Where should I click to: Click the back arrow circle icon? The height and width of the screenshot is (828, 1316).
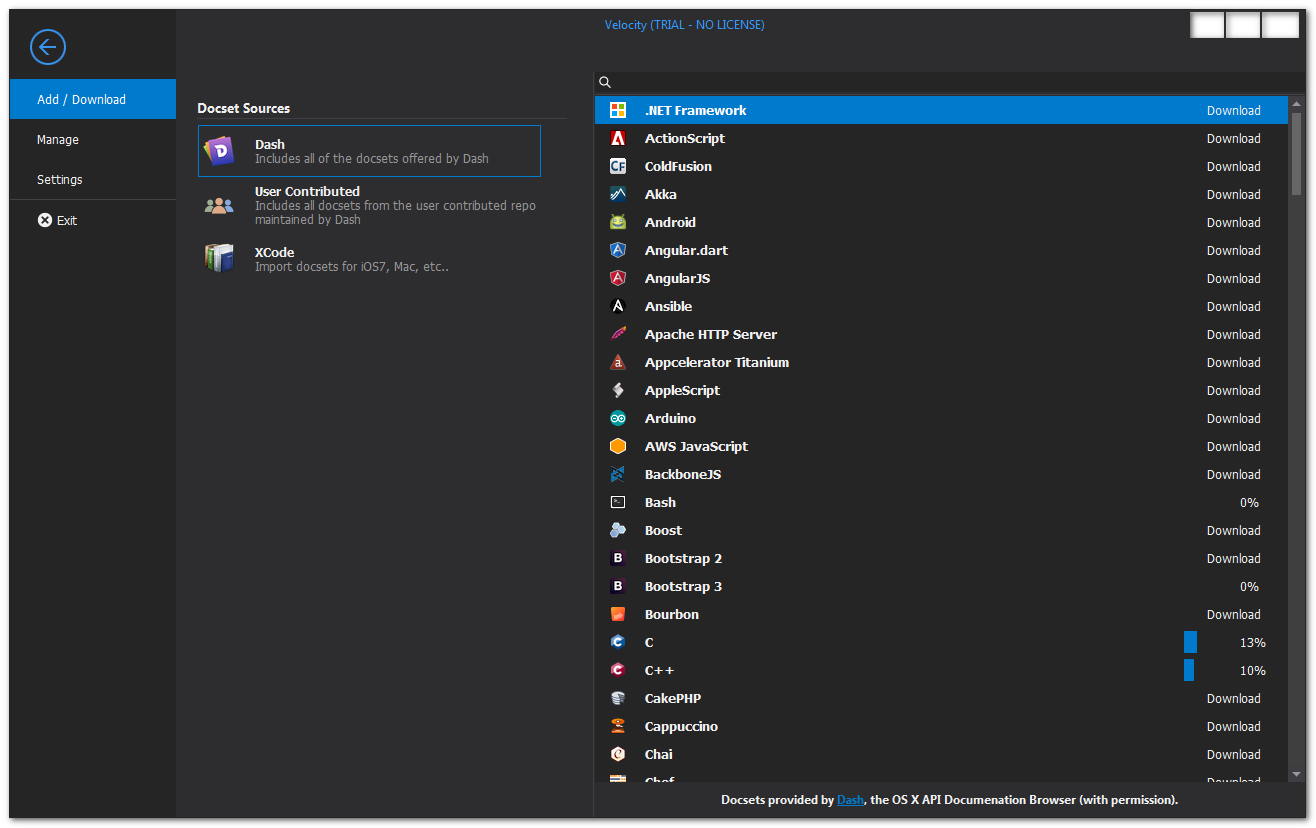point(48,47)
